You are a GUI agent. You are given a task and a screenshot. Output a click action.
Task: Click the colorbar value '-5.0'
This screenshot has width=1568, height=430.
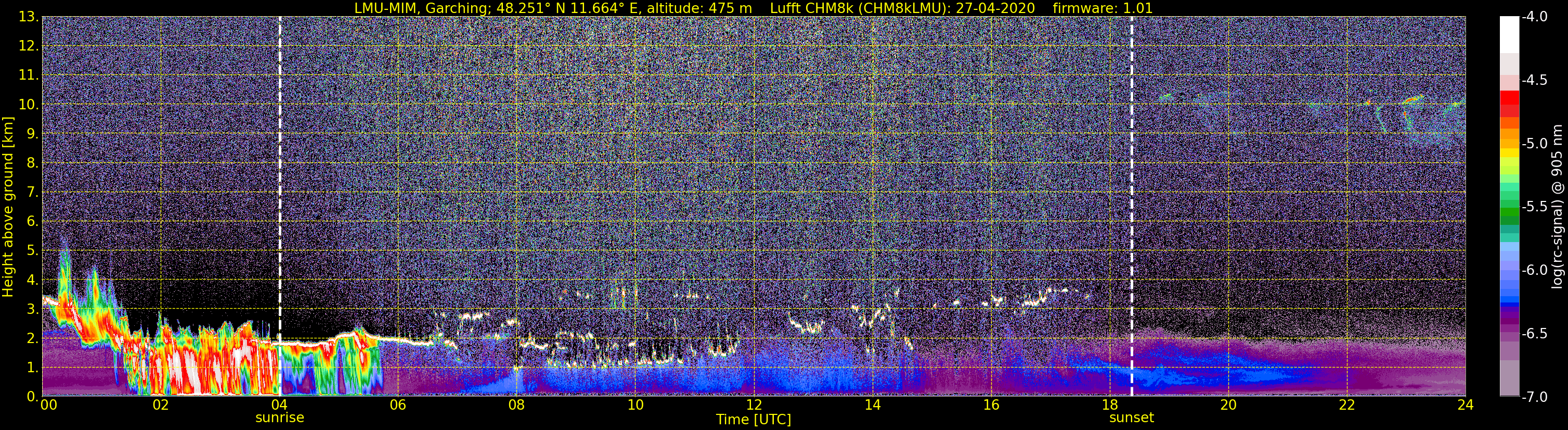1534,144
